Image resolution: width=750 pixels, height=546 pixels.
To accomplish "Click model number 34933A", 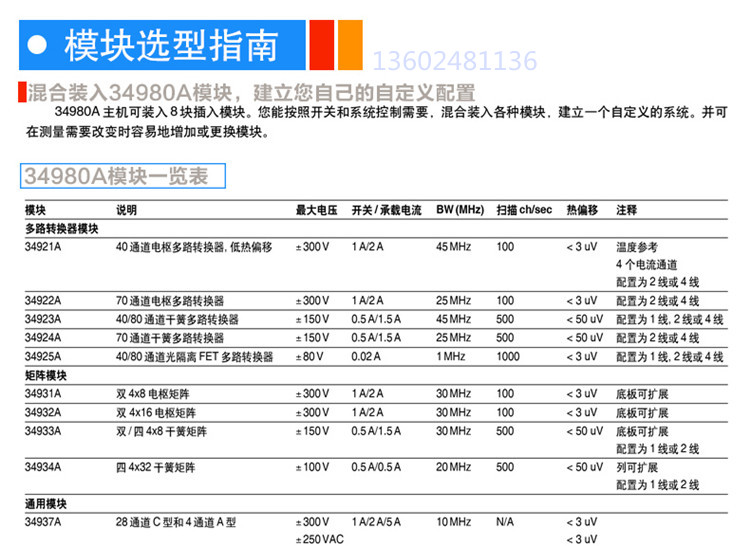I will coord(43,431).
